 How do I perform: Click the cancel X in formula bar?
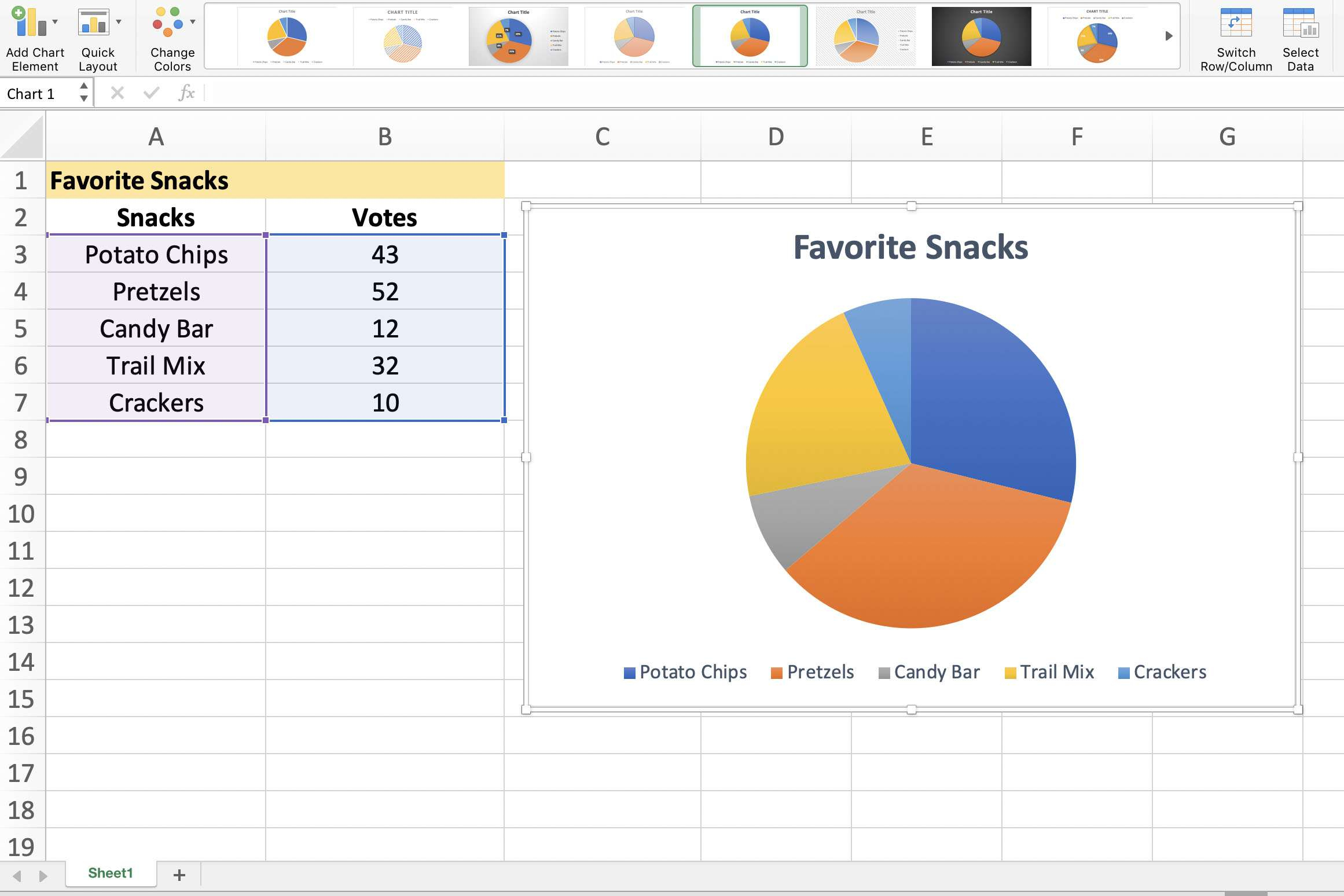click(117, 93)
